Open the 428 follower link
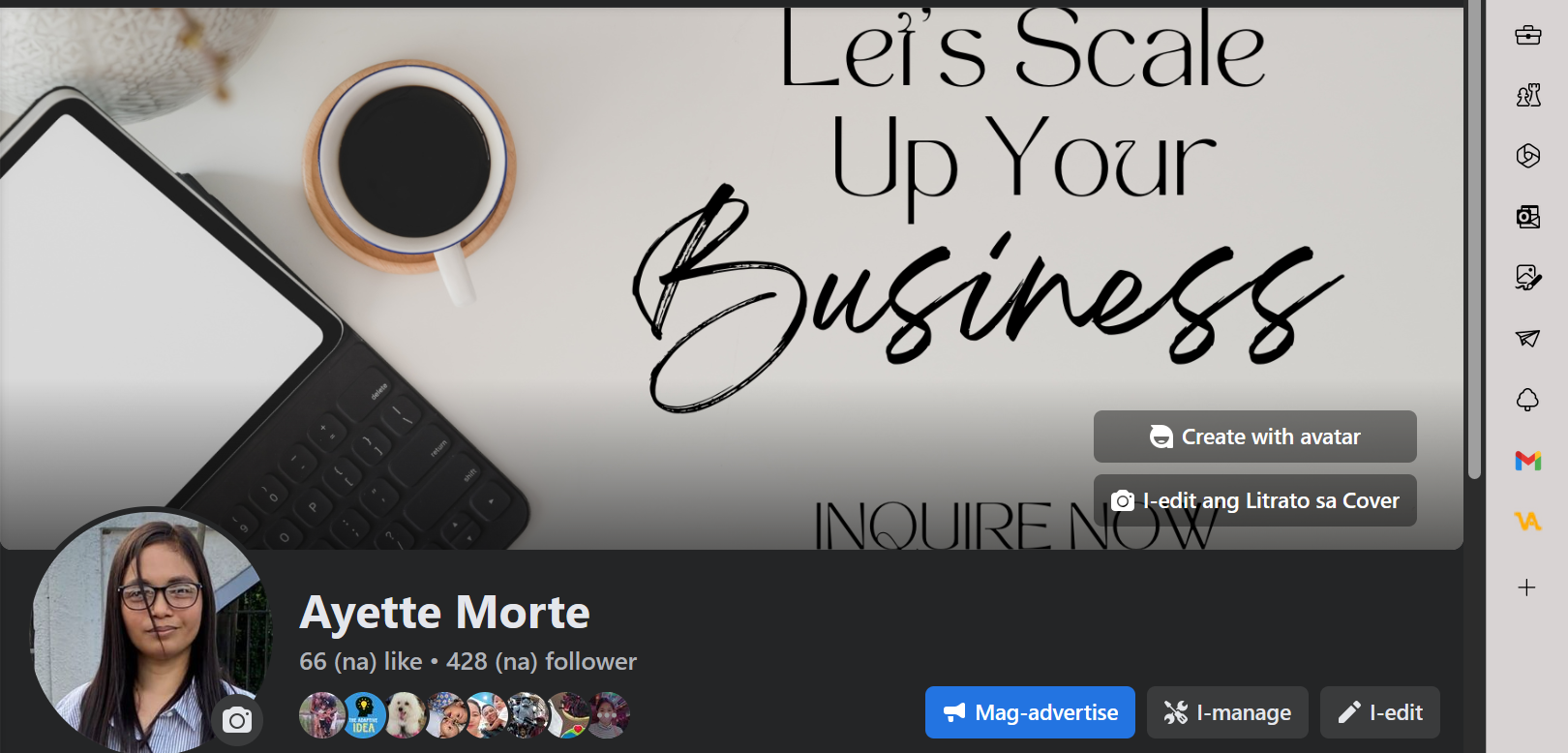1568x753 pixels. point(541,661)
